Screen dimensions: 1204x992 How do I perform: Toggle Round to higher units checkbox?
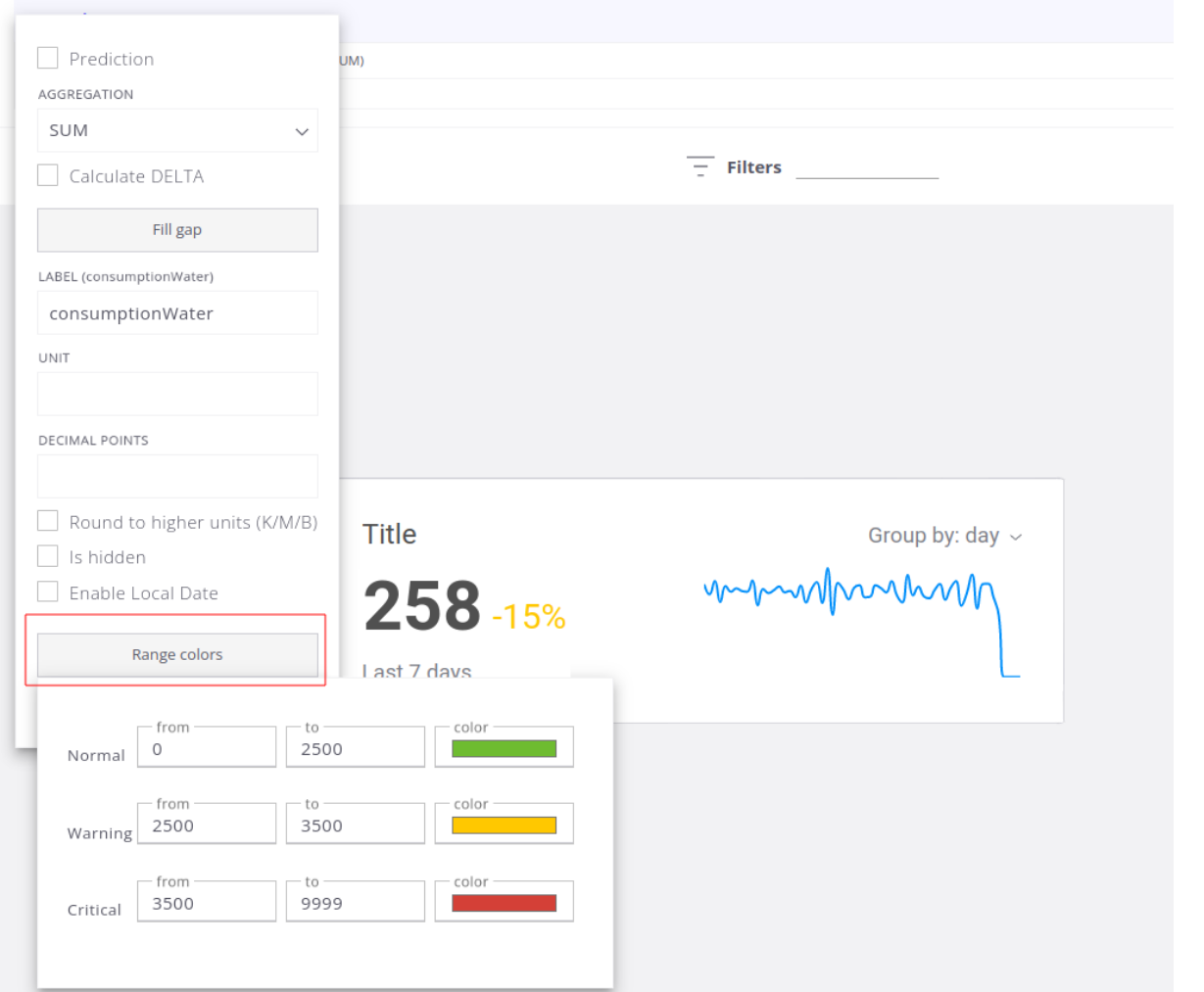click(x=48, y=521)
